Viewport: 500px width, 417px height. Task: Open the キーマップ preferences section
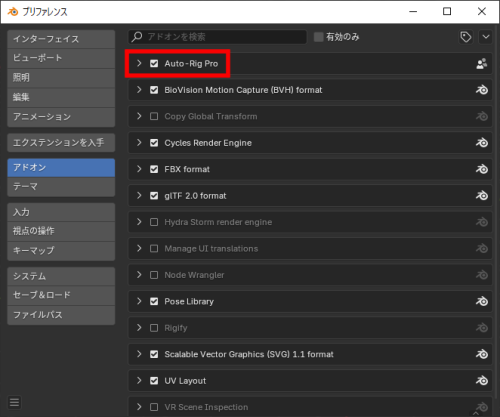[x=61, y=250]
